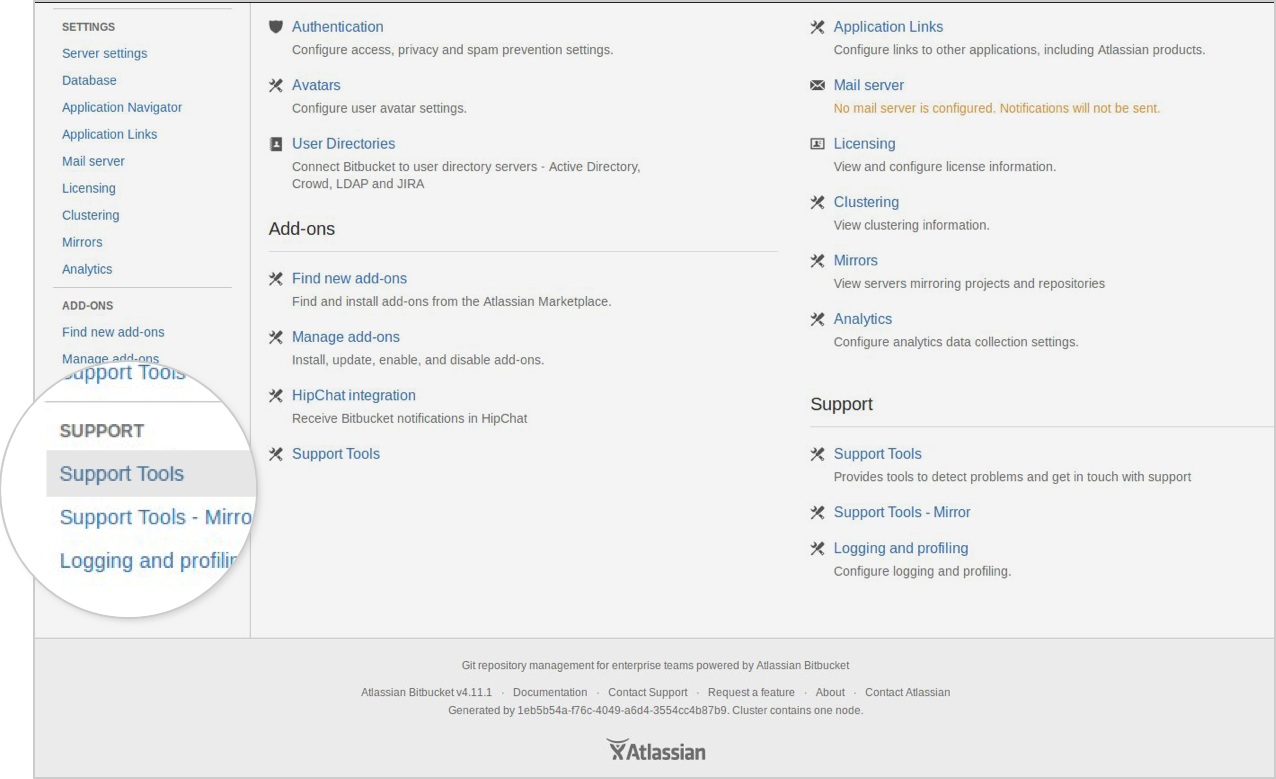Click the tools icon next to HipChat integration
Viewport: 1276px width, 779px height.
click(276, 396)
